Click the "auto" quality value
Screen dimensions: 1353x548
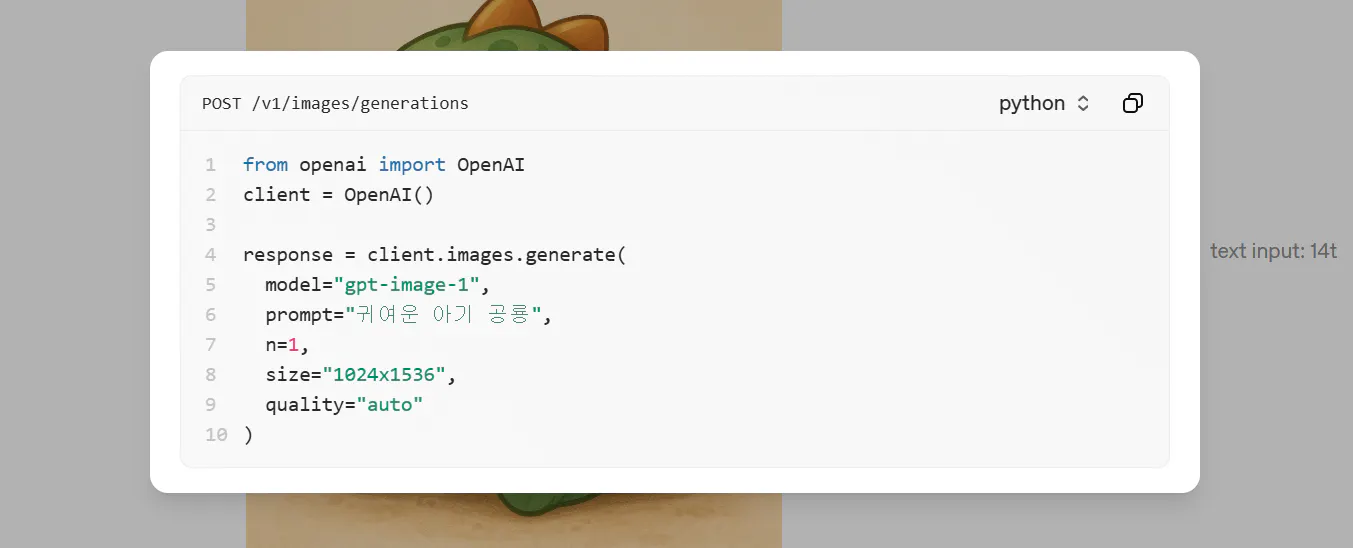(390, 404)
